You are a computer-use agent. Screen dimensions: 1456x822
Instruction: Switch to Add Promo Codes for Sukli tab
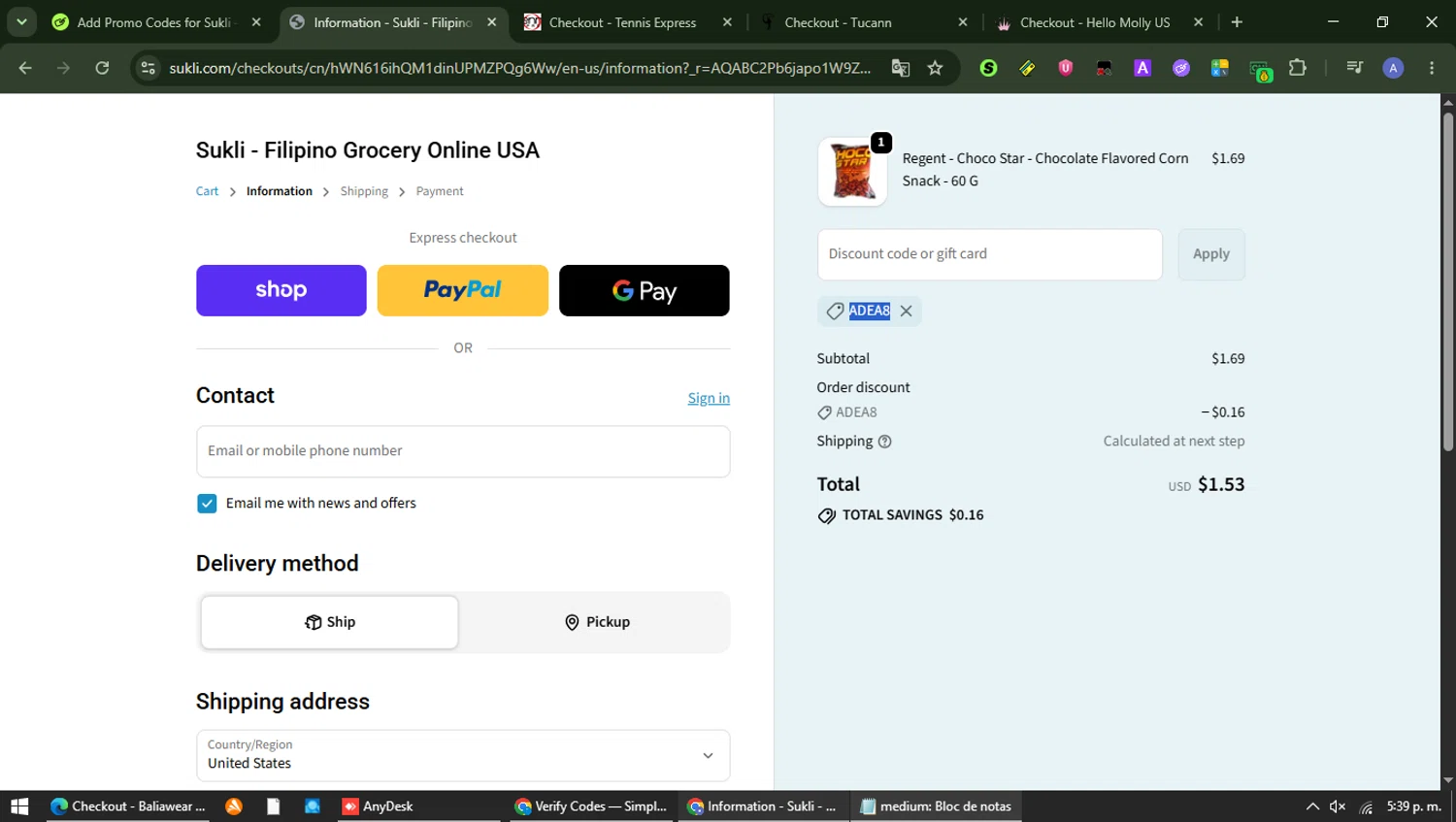[155, 22]
